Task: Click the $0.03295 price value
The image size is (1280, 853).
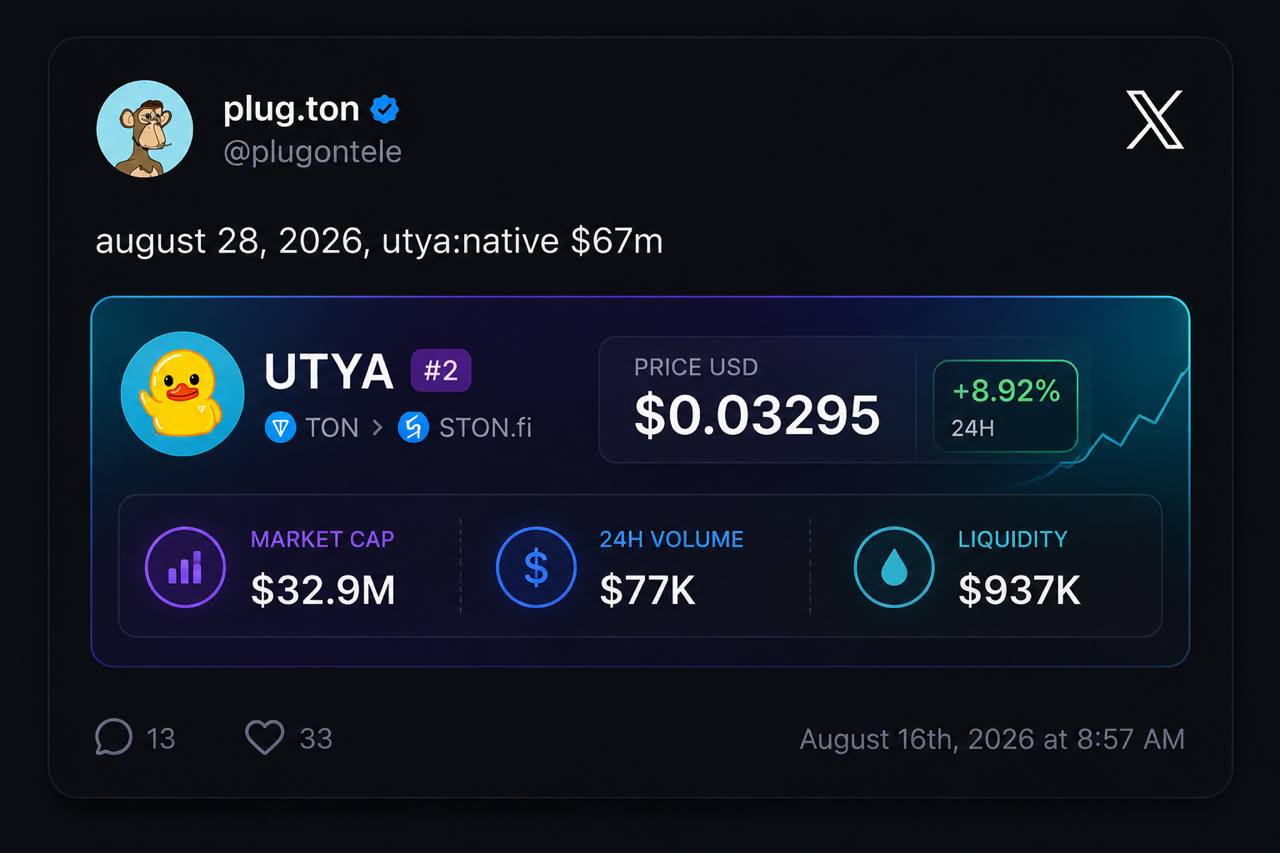Action: coord(757,416)
